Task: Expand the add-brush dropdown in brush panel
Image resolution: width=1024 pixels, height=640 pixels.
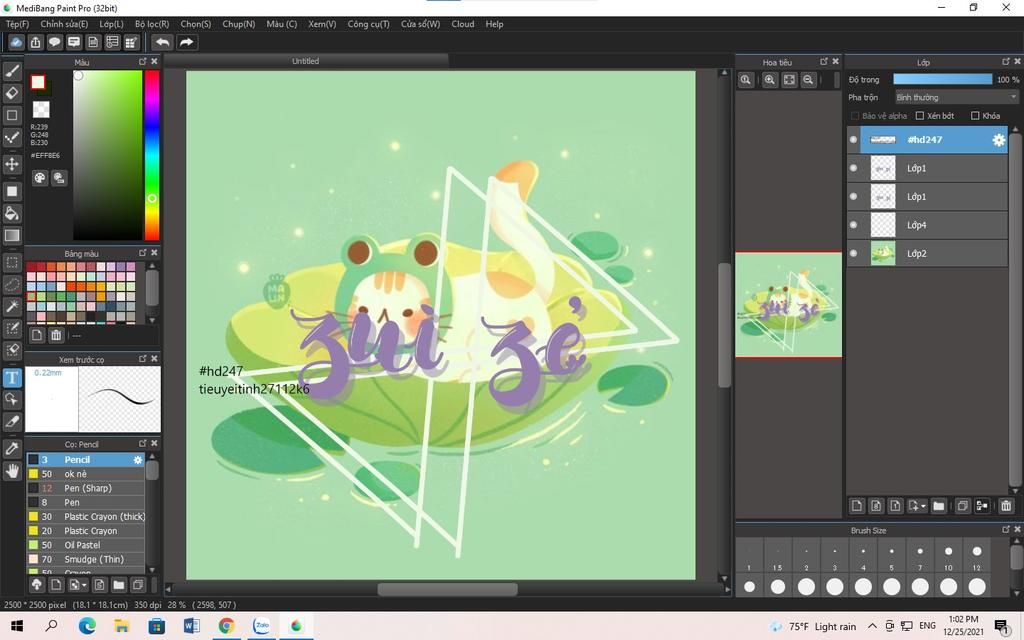Action: pos(78,584)
